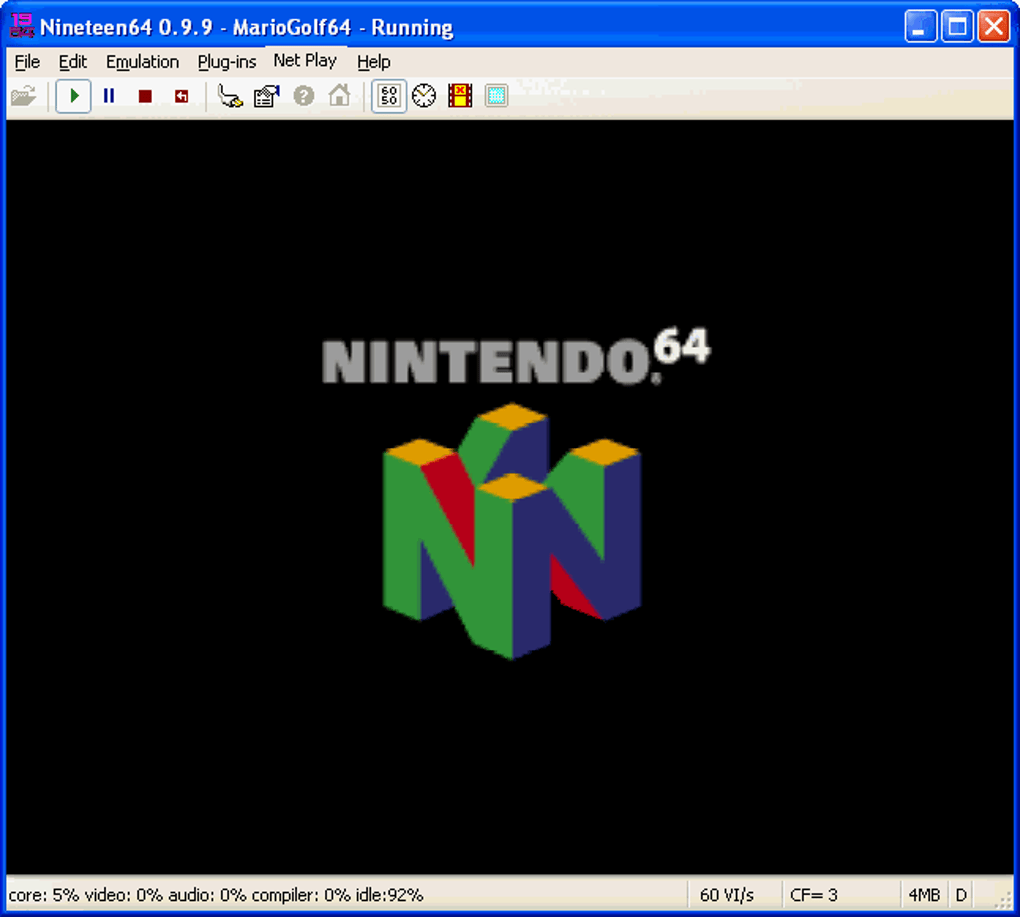Screen dimensions: 1020x917
Task: Click the film strip video icon
Action: pyautogui.click(x=460, y=96)
